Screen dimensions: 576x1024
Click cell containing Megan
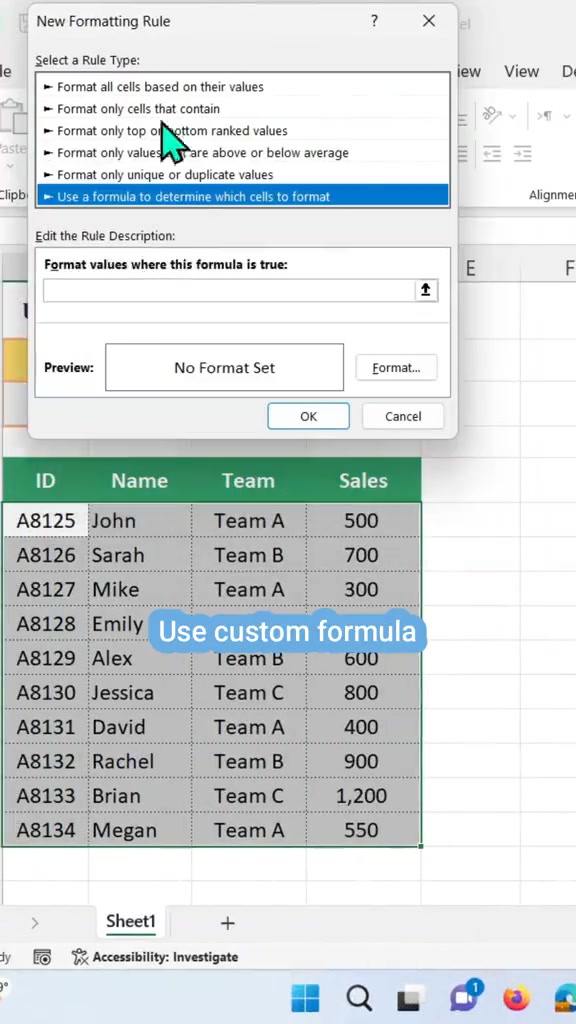click(140, 831)
